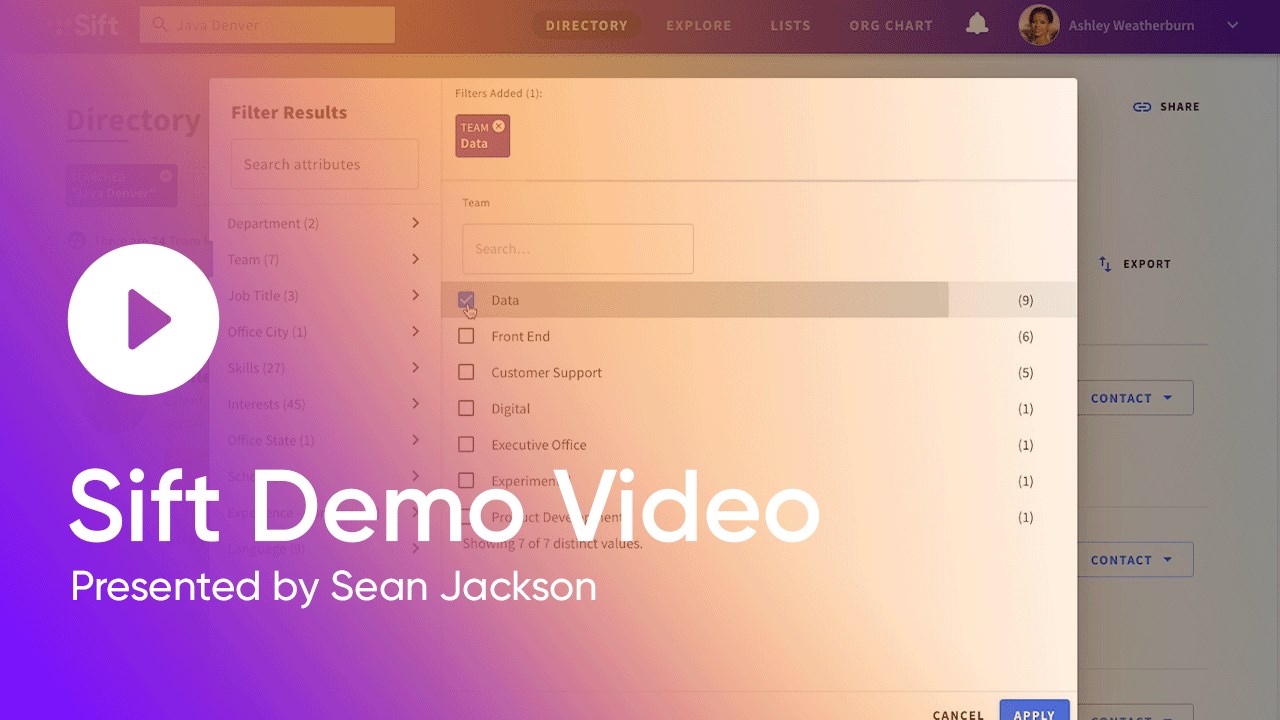Click the Cancel button
1280x720 pixels.
[958, 714]
